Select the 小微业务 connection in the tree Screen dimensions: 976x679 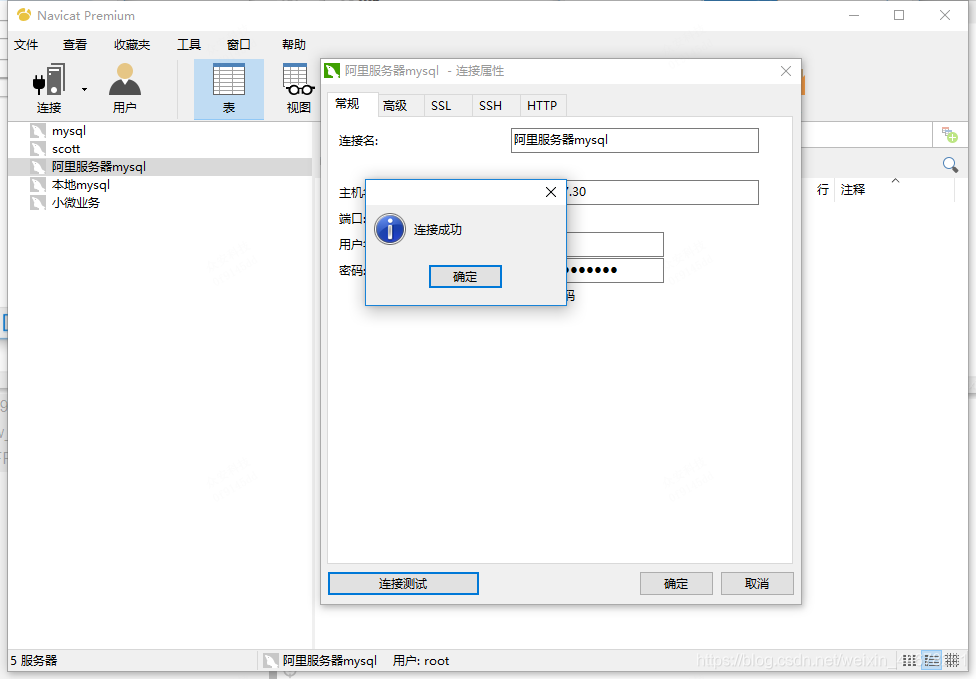[75, 202]
